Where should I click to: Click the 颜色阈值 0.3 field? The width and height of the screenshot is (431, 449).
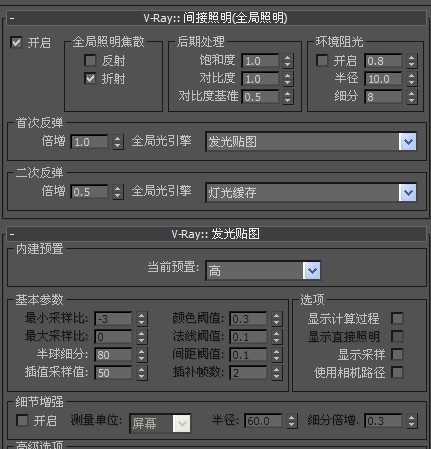pos(249,319)
